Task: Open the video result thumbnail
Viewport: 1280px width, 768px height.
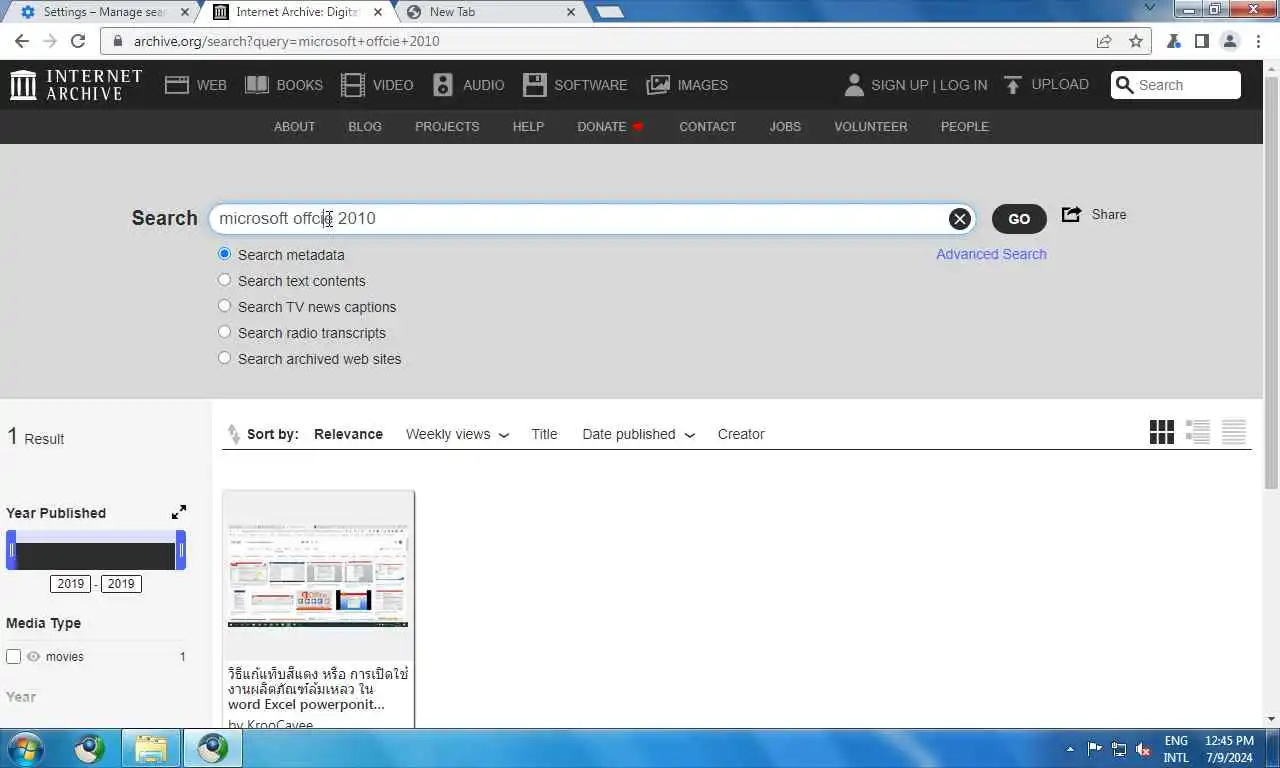Action: tap(318, 575)
